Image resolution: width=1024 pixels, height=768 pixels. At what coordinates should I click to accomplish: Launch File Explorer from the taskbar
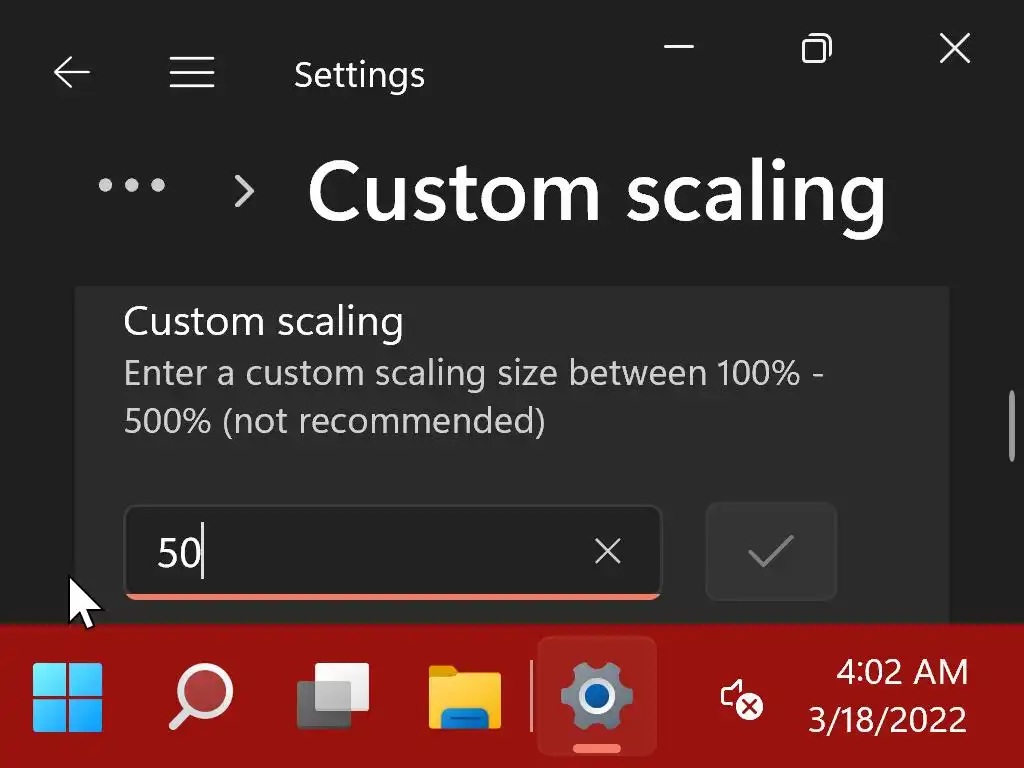click(x=465, y=697)
